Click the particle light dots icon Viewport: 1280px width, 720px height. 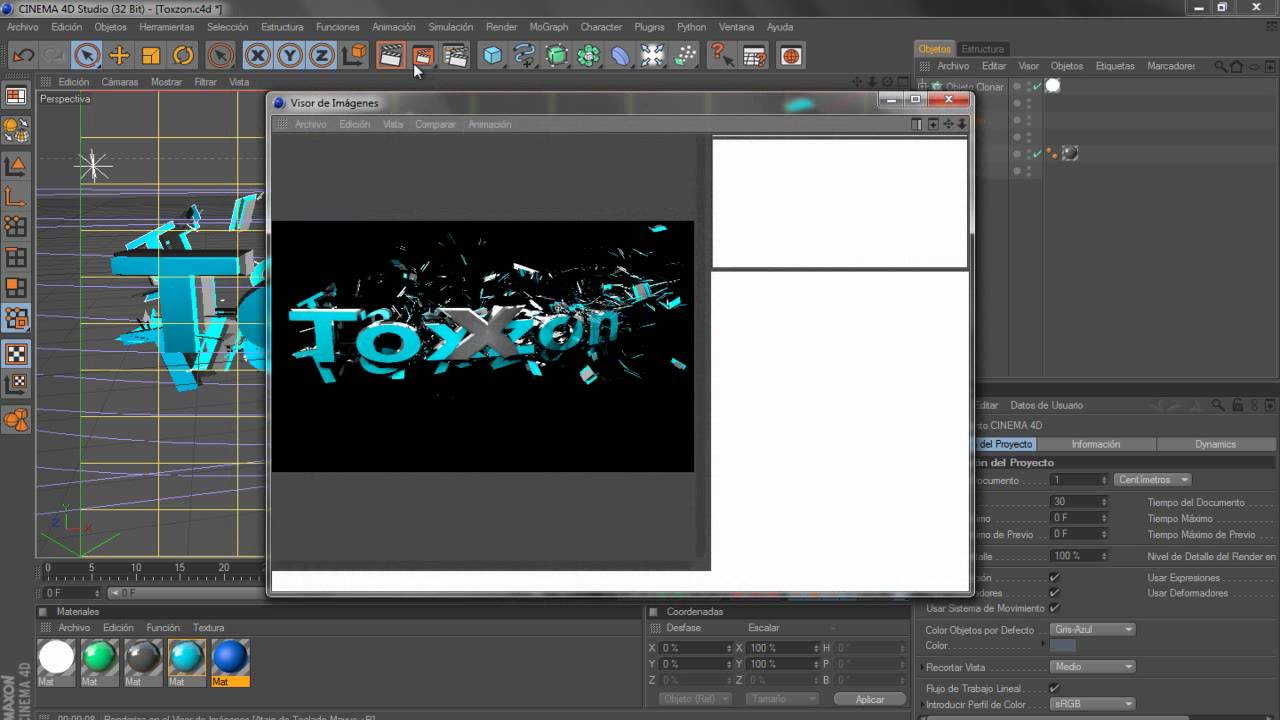[x=686, y=56]
